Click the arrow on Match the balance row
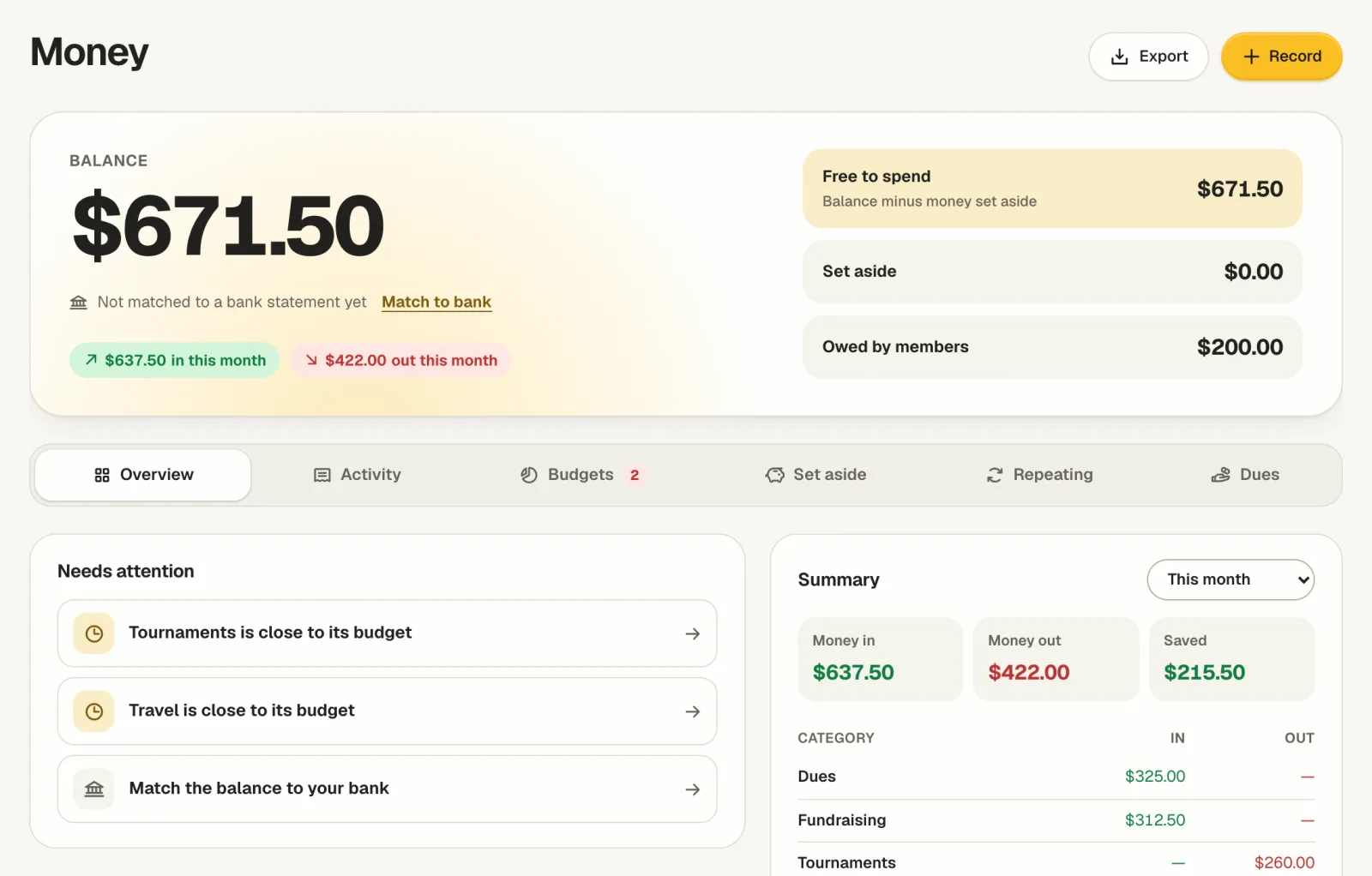The width and height of the screenshot is (1372, 876). point(693,789)
